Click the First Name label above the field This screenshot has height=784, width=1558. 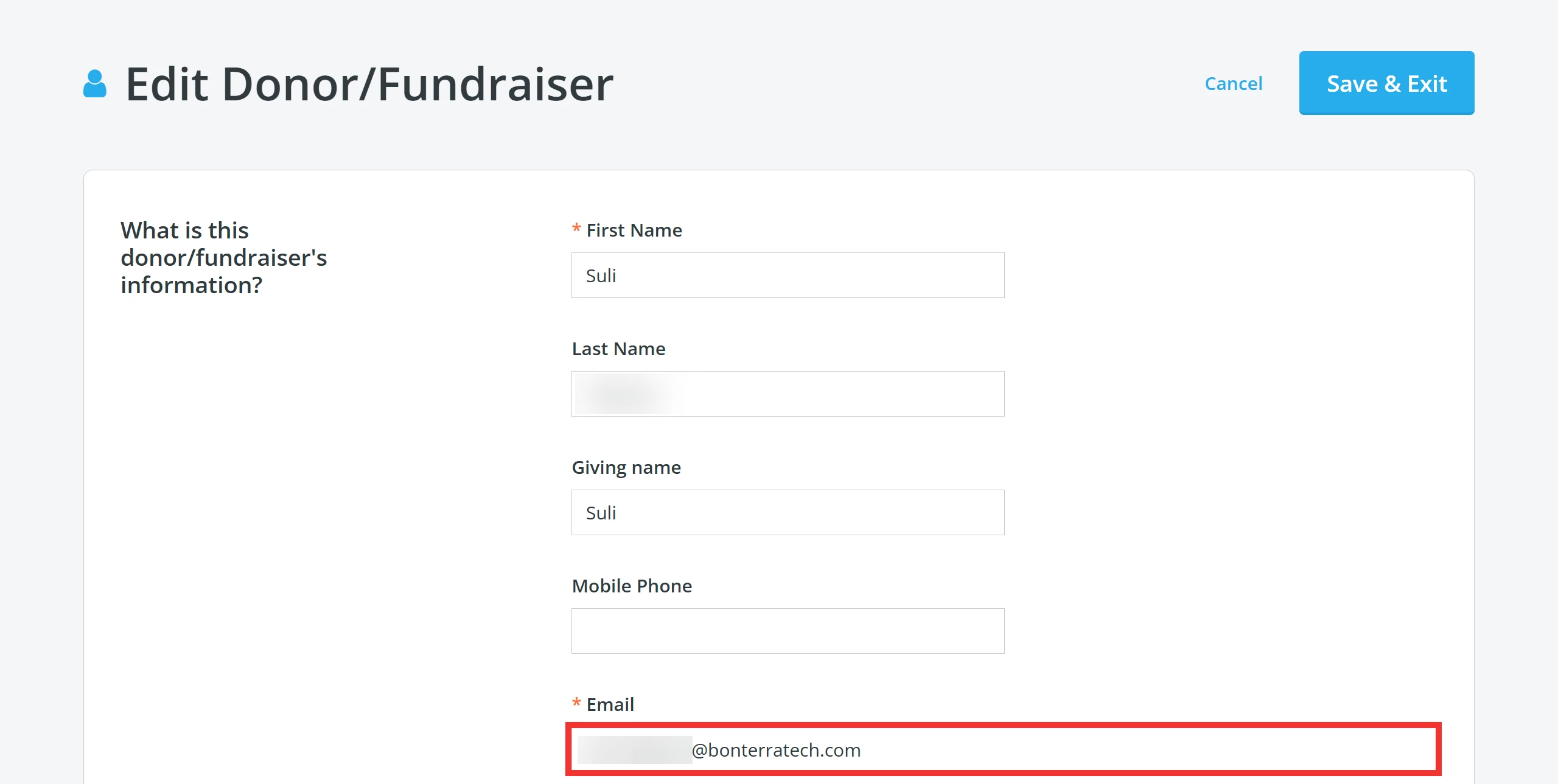click(634, 230)
